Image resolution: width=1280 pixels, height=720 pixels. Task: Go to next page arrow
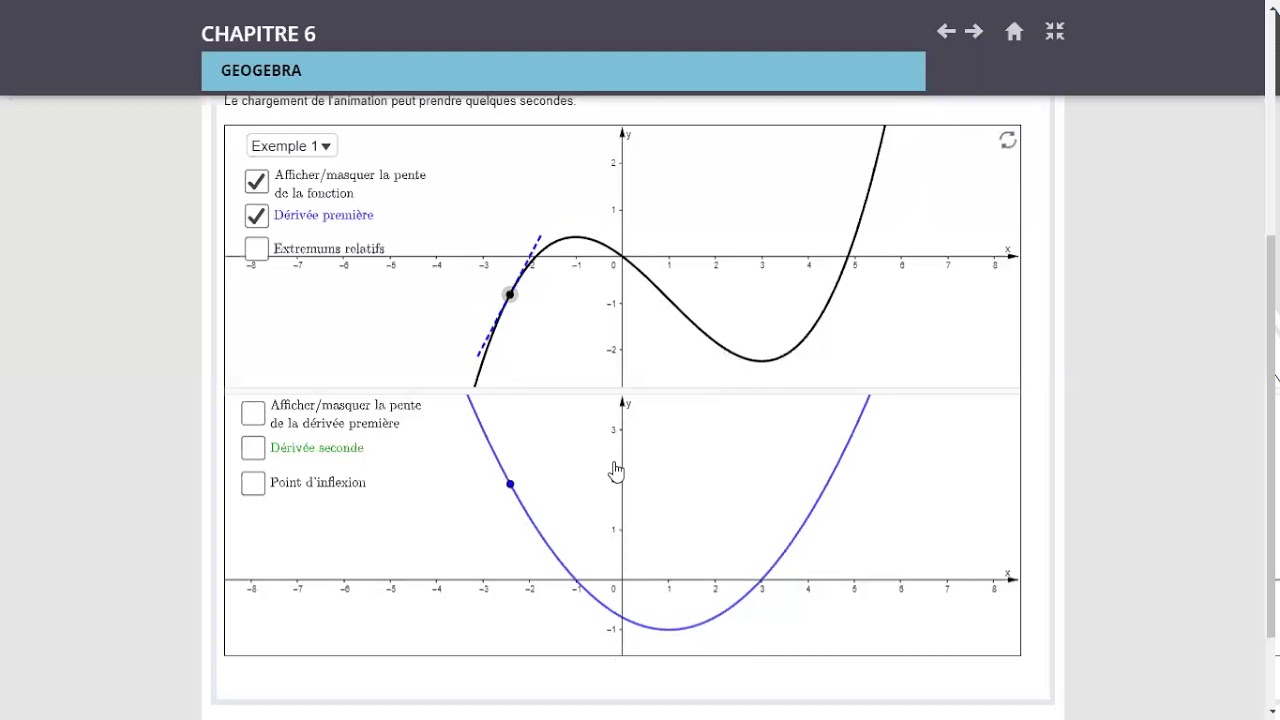point(974,32)
